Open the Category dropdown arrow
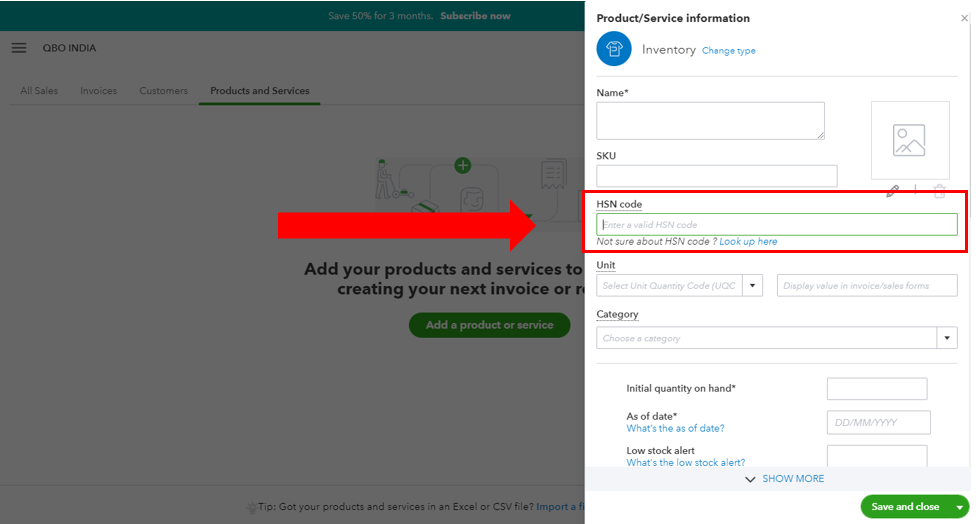The width and height of the screenshot is (976, 524). [x=947, y=338]
